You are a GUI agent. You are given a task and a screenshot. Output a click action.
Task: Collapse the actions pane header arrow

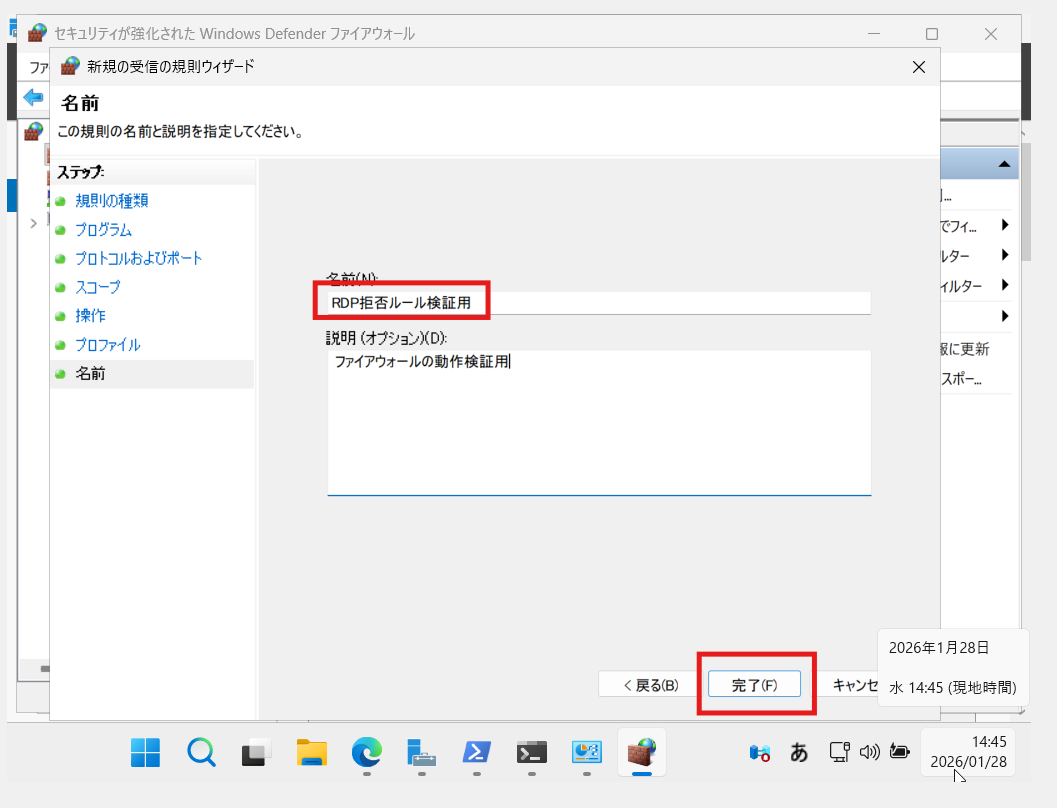click(1004, 164)
